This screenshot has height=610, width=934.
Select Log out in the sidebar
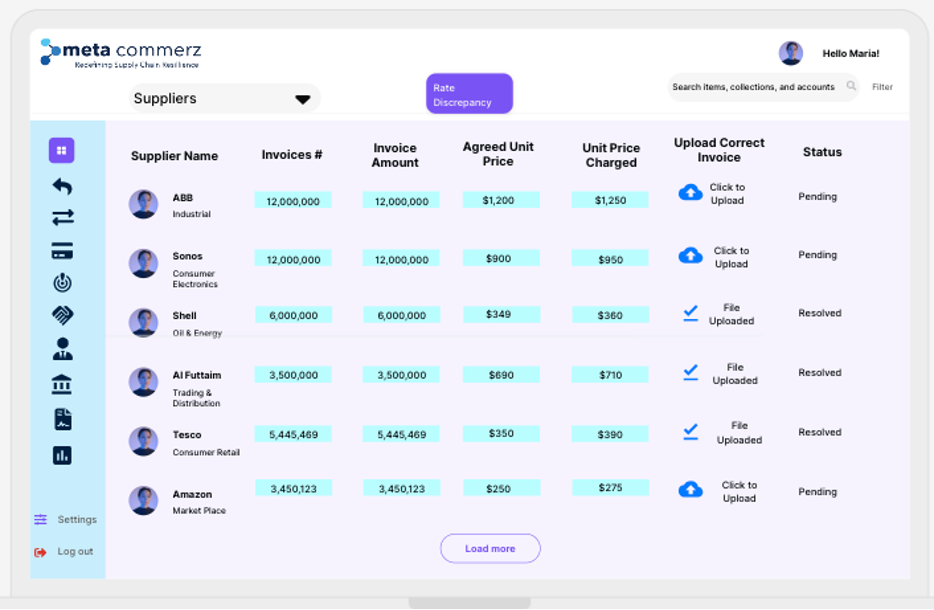(75, 552)
